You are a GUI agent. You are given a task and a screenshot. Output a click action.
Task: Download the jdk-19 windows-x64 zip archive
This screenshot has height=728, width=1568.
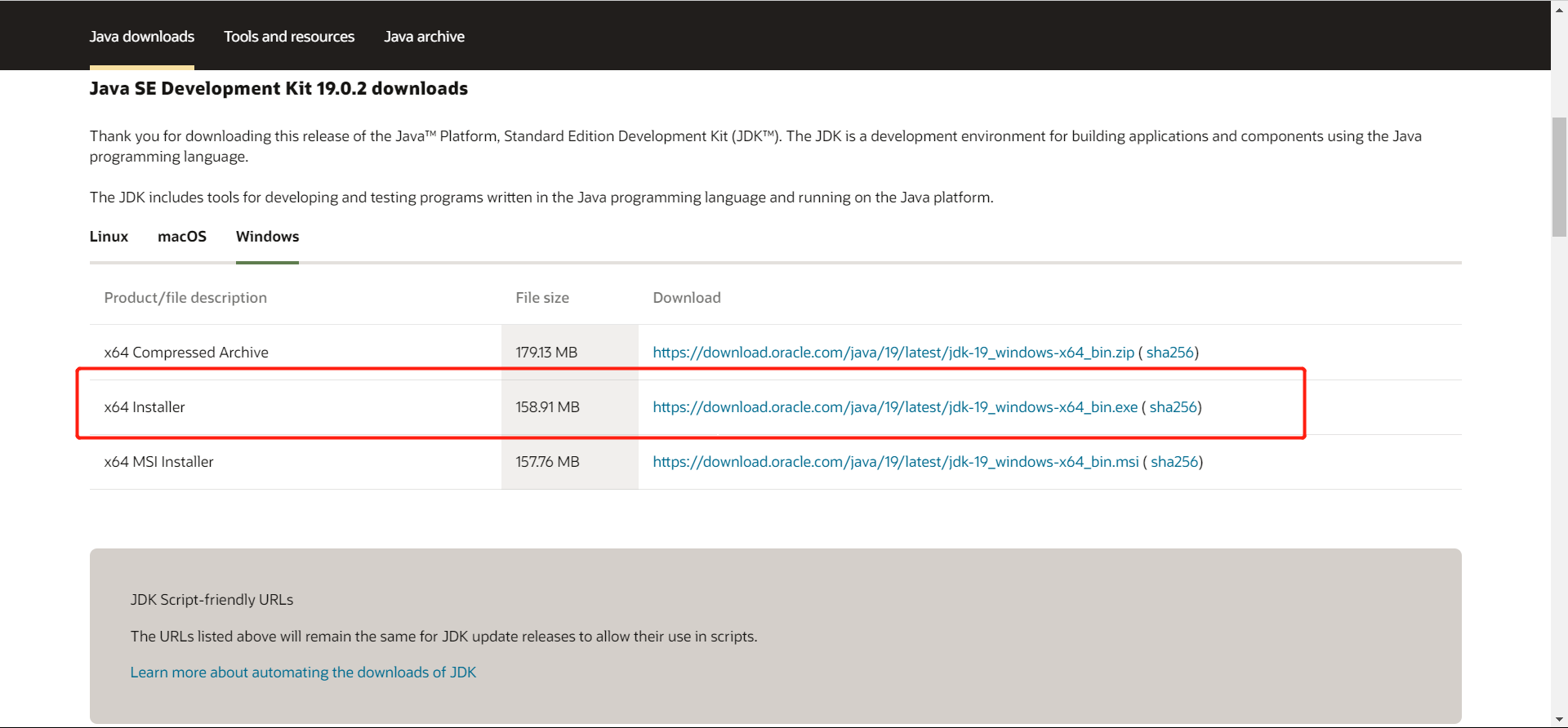(x=893, y=353)
